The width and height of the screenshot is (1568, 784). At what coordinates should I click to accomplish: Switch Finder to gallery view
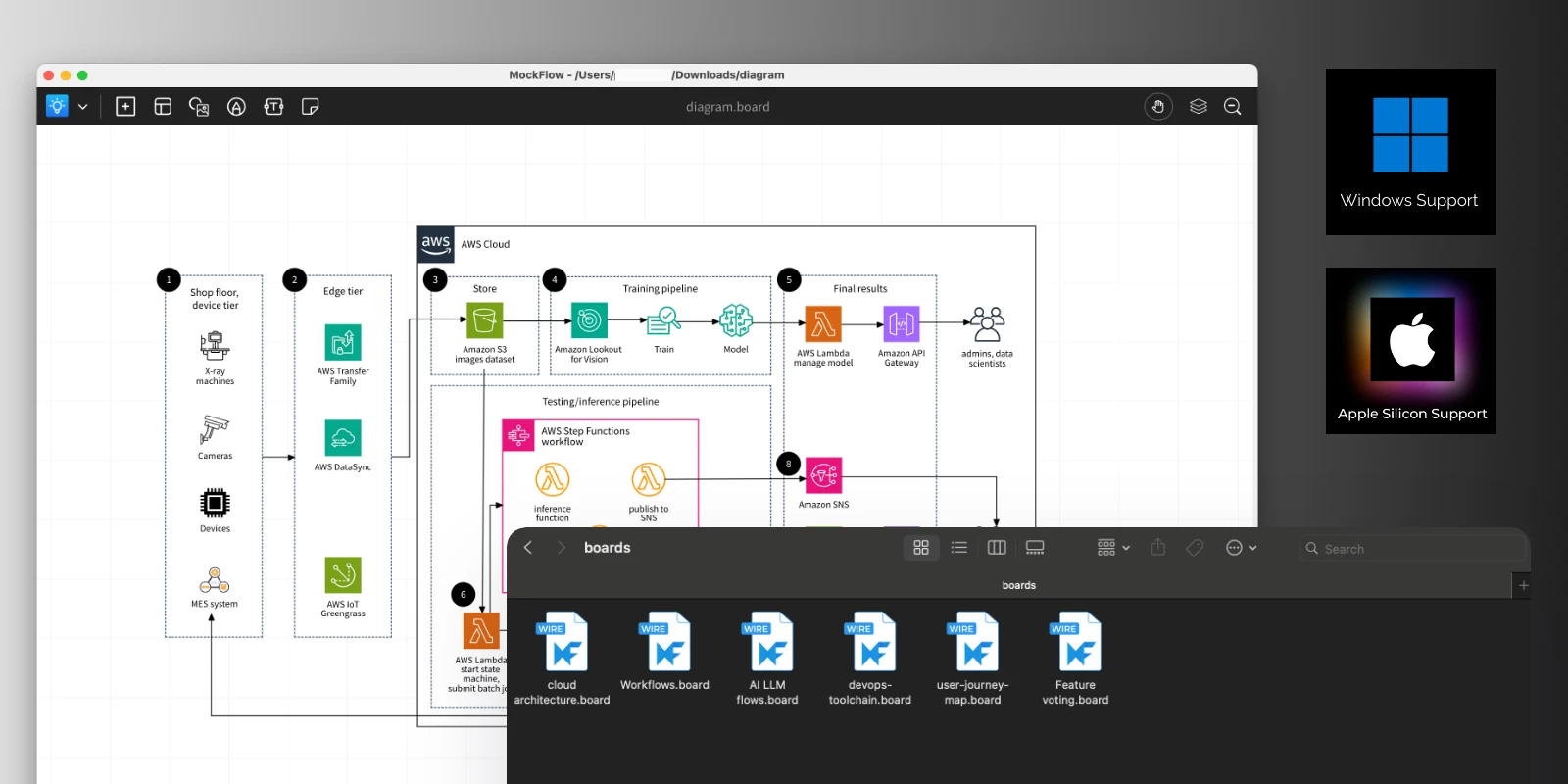(1035, 548)
